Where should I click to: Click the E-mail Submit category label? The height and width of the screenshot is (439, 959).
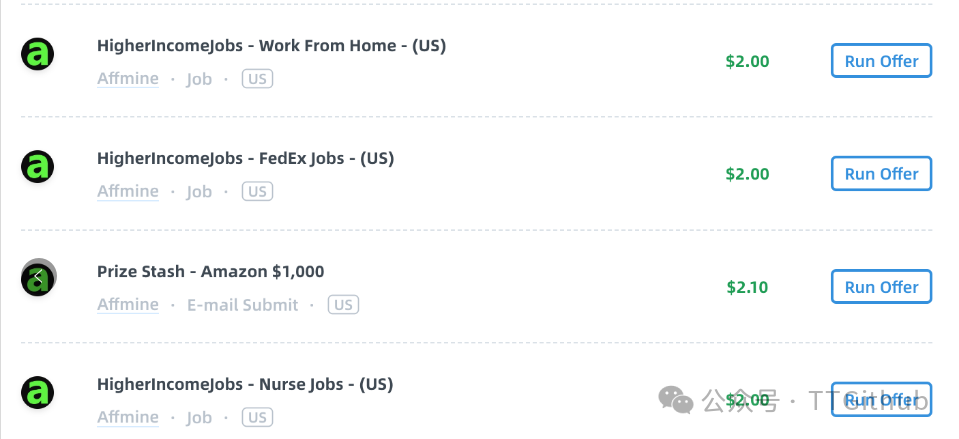(243, 304)
